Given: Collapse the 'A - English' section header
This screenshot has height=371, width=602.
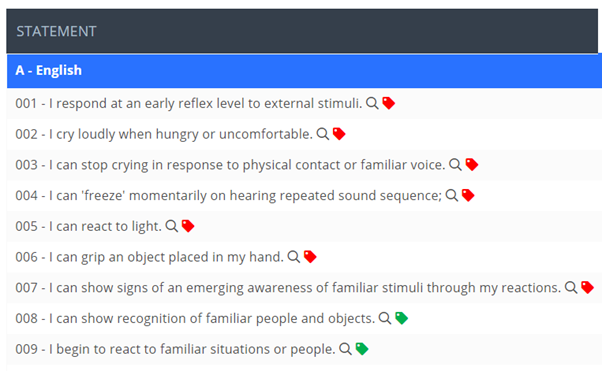Looking at the screenshot, I should tap(304, 71).
